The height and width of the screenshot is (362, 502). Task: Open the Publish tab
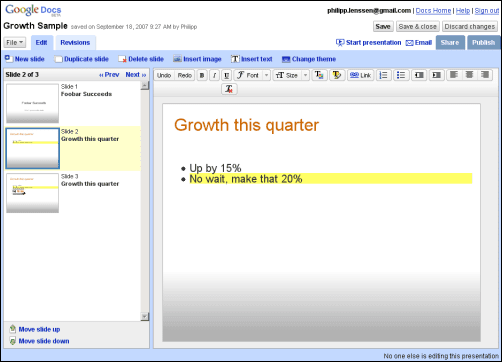pos(483,43)
